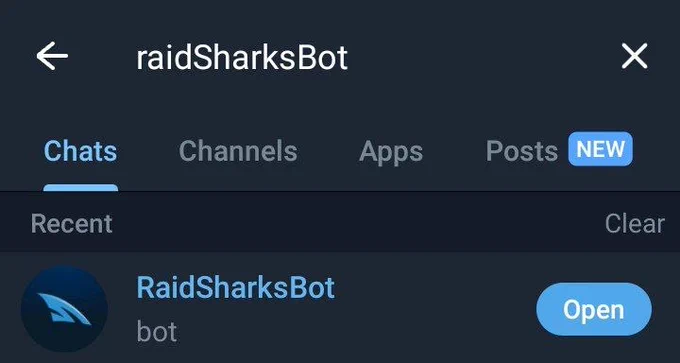Image resolution: width=680 pixels, height=363 pixels.
Task: Click the shark fin logo in the avatar
Action: [64, 309]
